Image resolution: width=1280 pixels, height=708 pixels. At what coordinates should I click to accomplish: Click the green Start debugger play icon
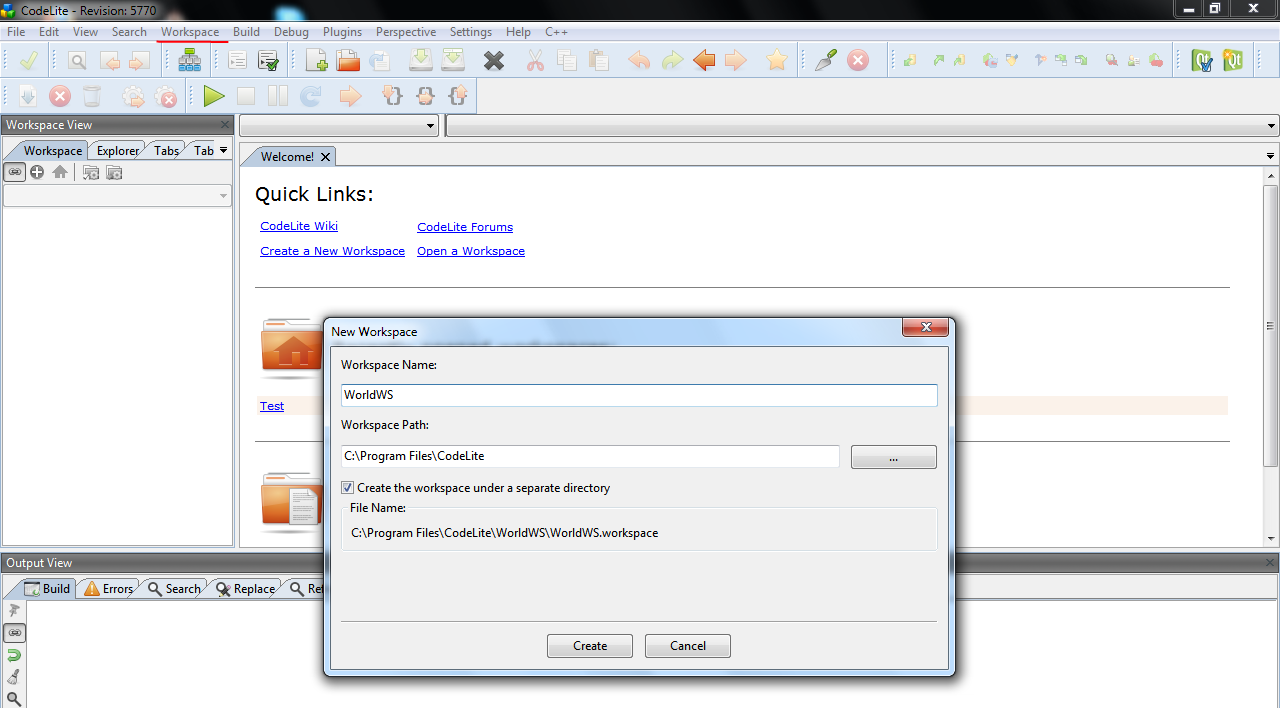tap(213, 96)
